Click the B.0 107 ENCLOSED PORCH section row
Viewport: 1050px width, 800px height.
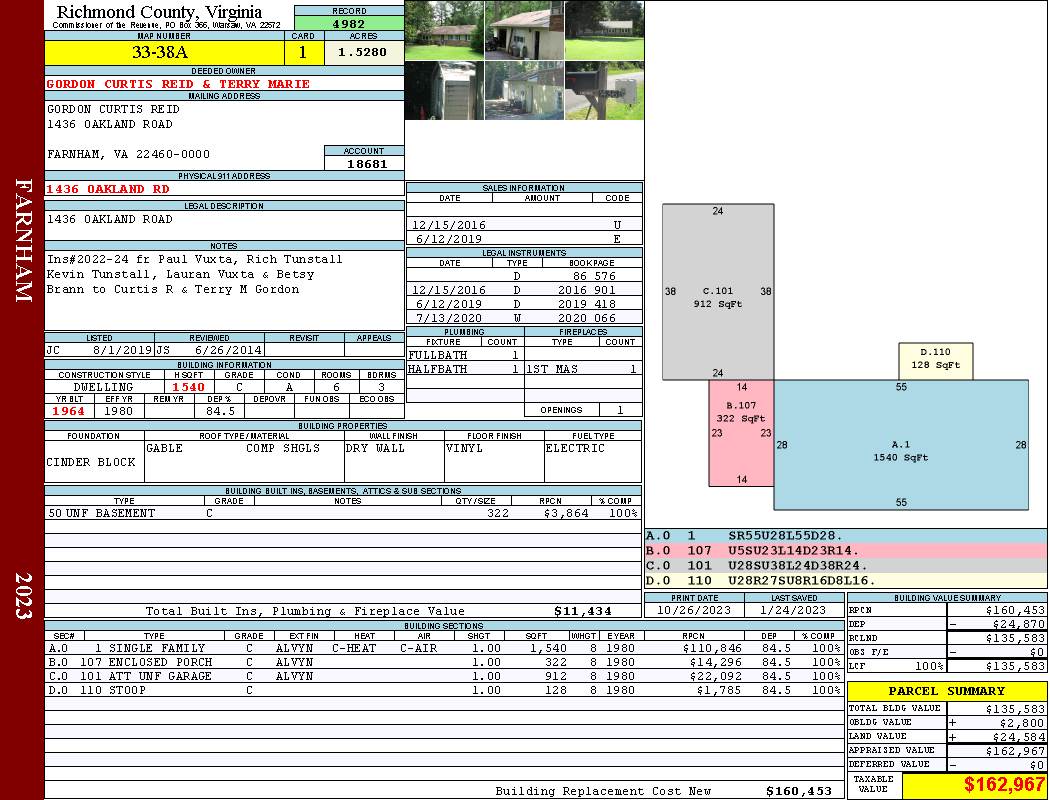click(x=443, y=662)
